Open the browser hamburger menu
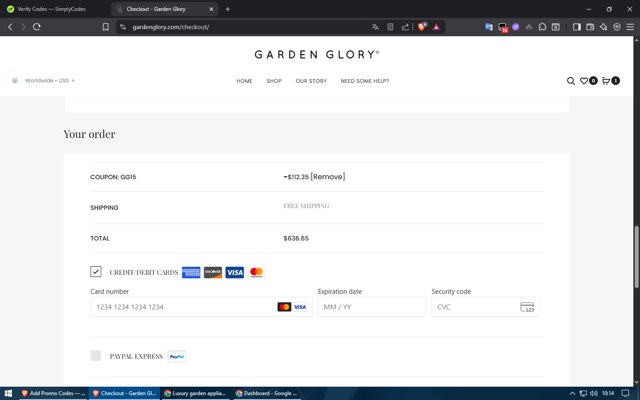Image resolution: width=640 pixels, height=400 pixels. pyautogui.click(x=630, y=27)
